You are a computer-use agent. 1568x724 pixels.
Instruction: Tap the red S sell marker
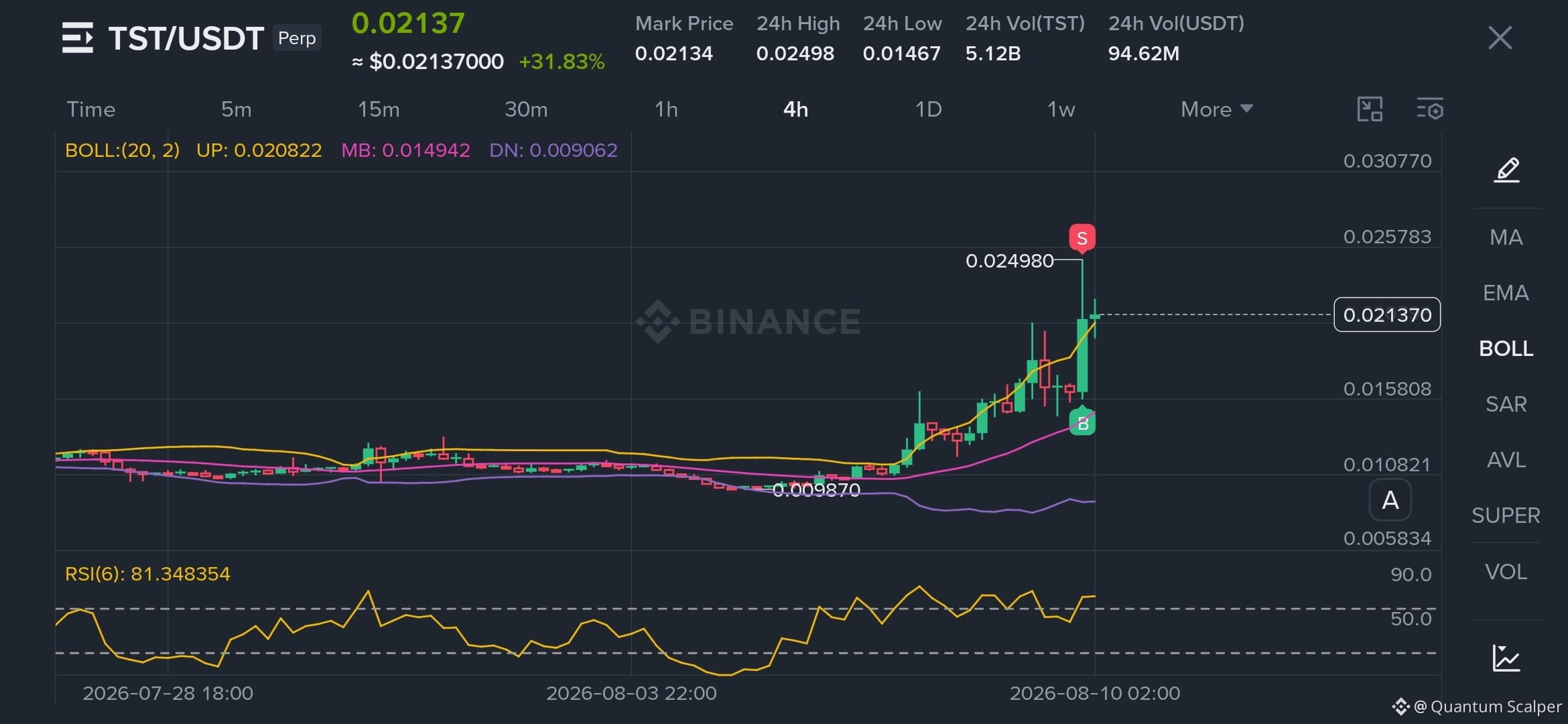click(1082, 239)
